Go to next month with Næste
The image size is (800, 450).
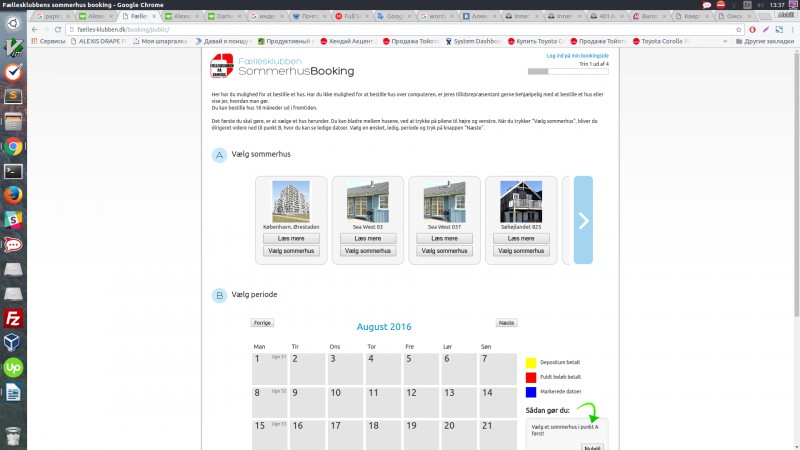click(506, 323)
